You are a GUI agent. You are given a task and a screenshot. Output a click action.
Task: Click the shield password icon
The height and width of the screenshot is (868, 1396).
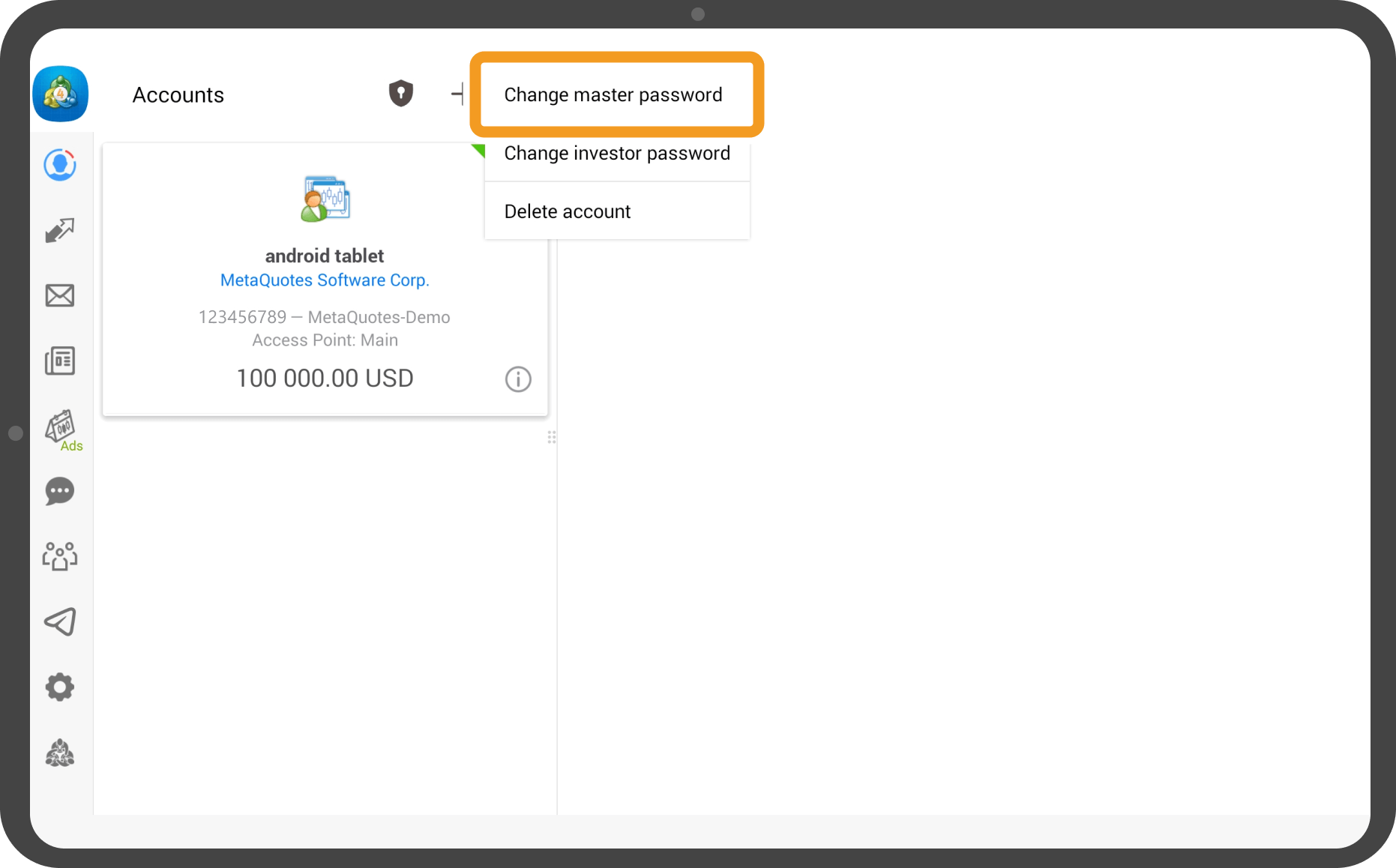(401, 94)
